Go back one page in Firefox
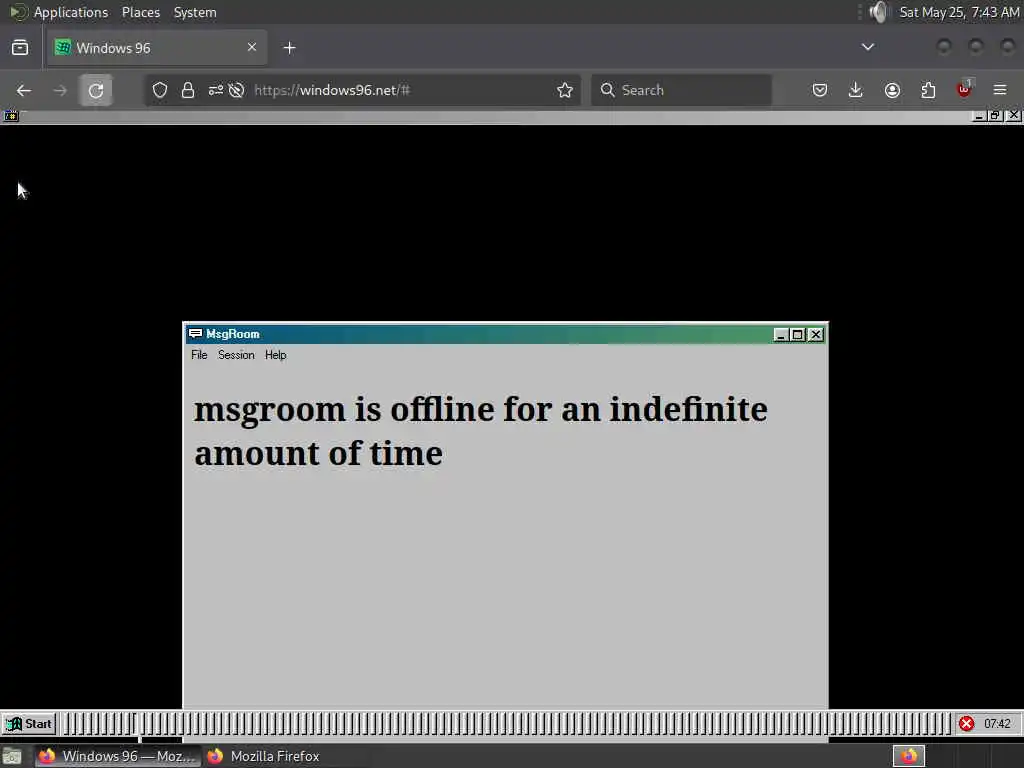The width and height of the screenshot is (1024, 768). click(x=24, y=90)
